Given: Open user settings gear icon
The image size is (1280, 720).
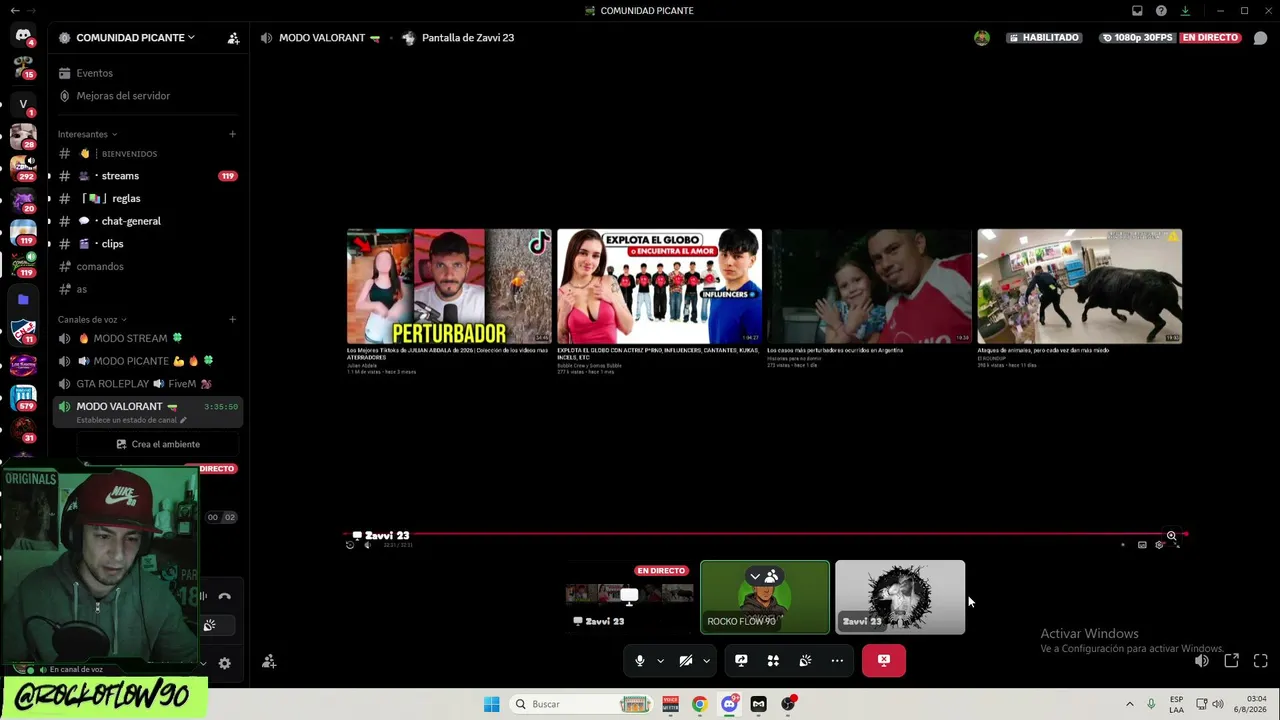Looking at the screenshot, I should pyautogui.click(x=224, y=663).
